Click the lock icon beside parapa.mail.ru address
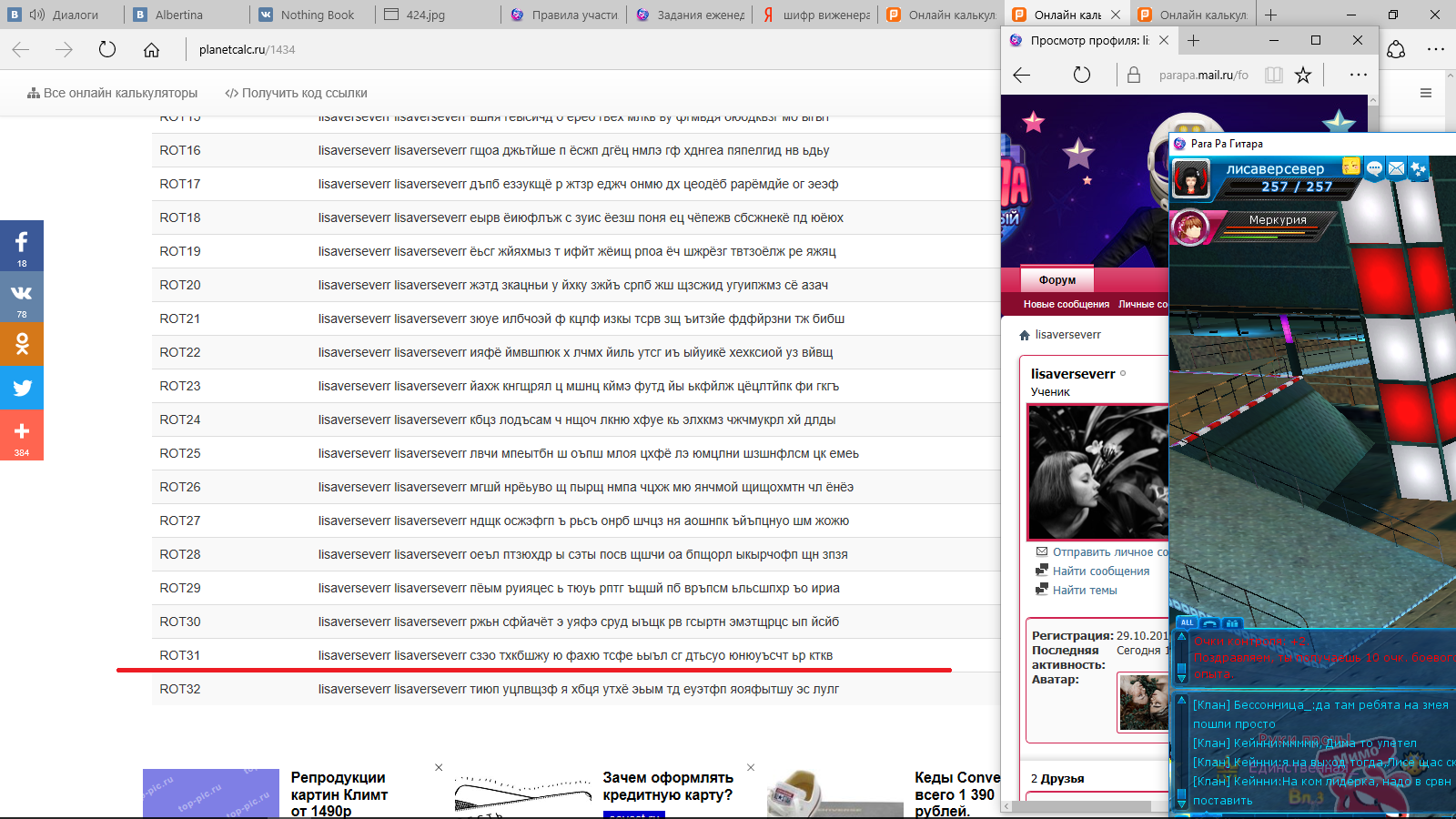Image resolution: width=1456 pixels, height=819 pixels. (x=1134, y=75)
